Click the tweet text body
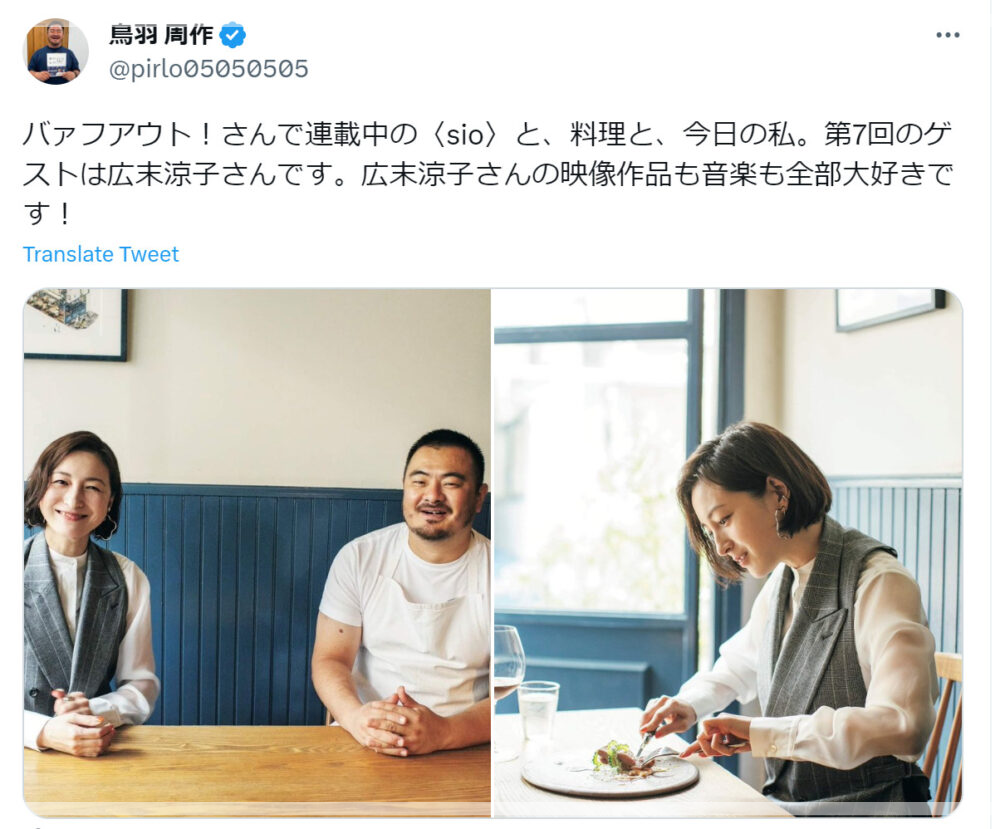Screen dimensions: 1000x829 click(488, 173)
